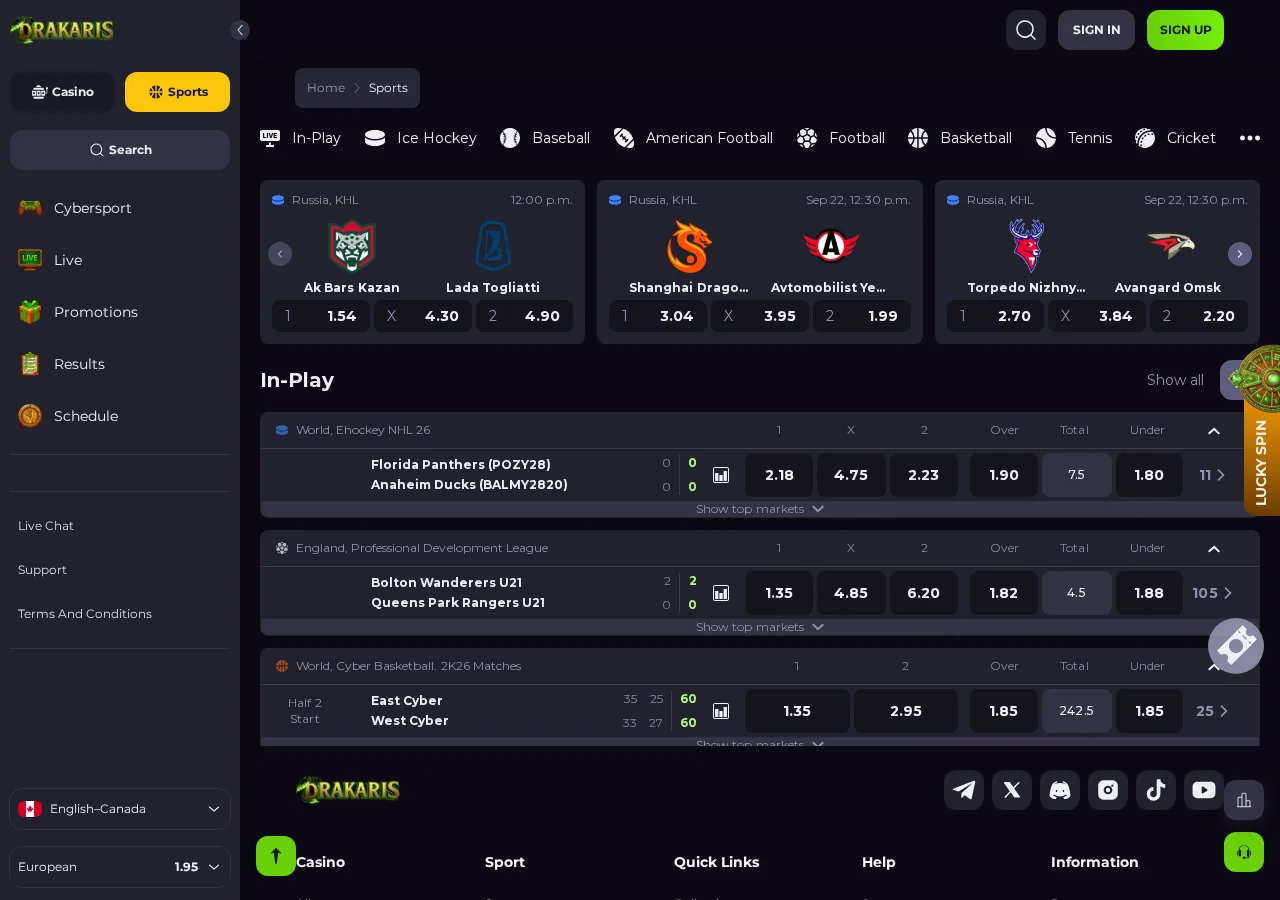Click the sidebar Search field
This screenshot has height=900, width=1280.
click(120, 150)
